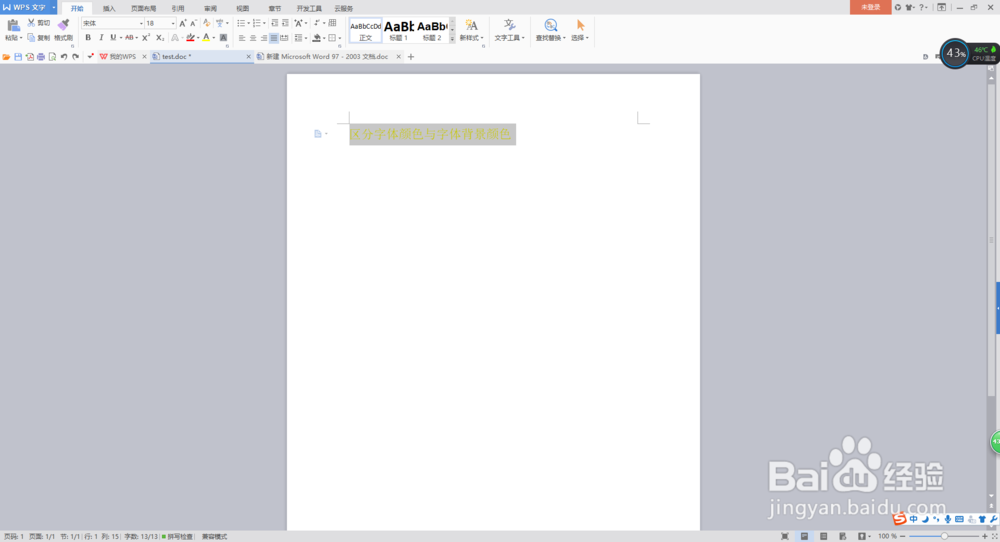Click increase indent icon

[285, 23]
